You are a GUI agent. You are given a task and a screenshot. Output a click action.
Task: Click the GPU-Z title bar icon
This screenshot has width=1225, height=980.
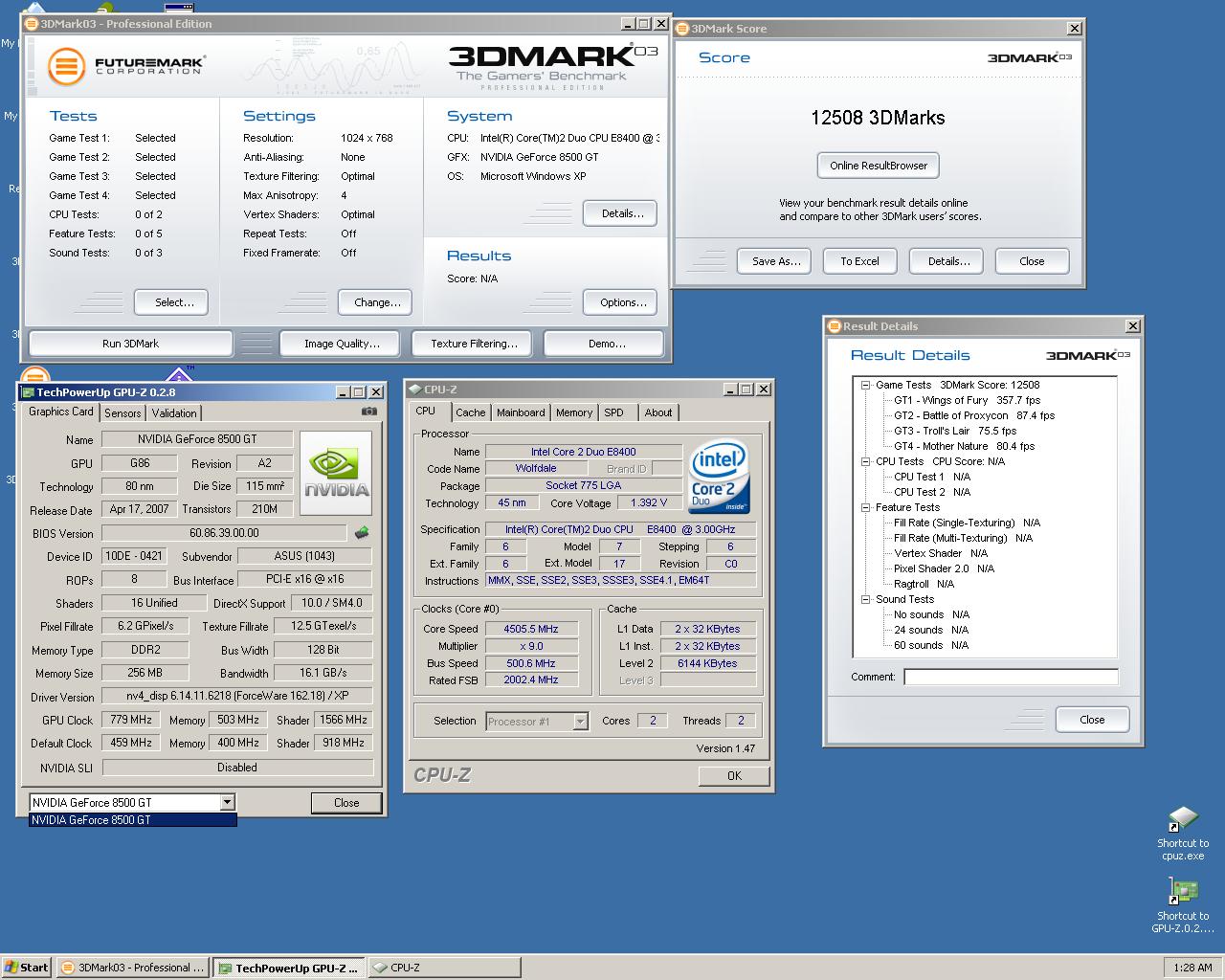point(28,392)
